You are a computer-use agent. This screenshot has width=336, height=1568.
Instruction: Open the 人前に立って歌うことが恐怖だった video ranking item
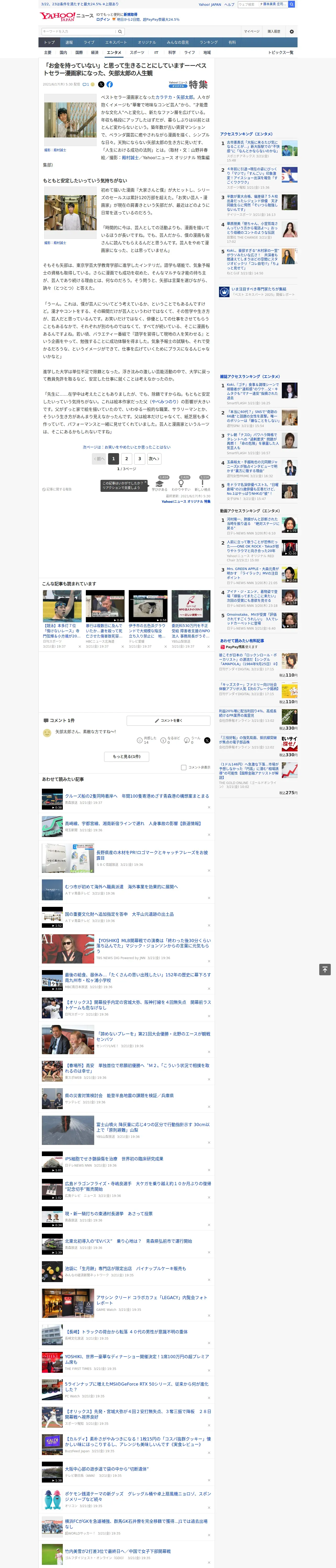click(x=253, y=547)
